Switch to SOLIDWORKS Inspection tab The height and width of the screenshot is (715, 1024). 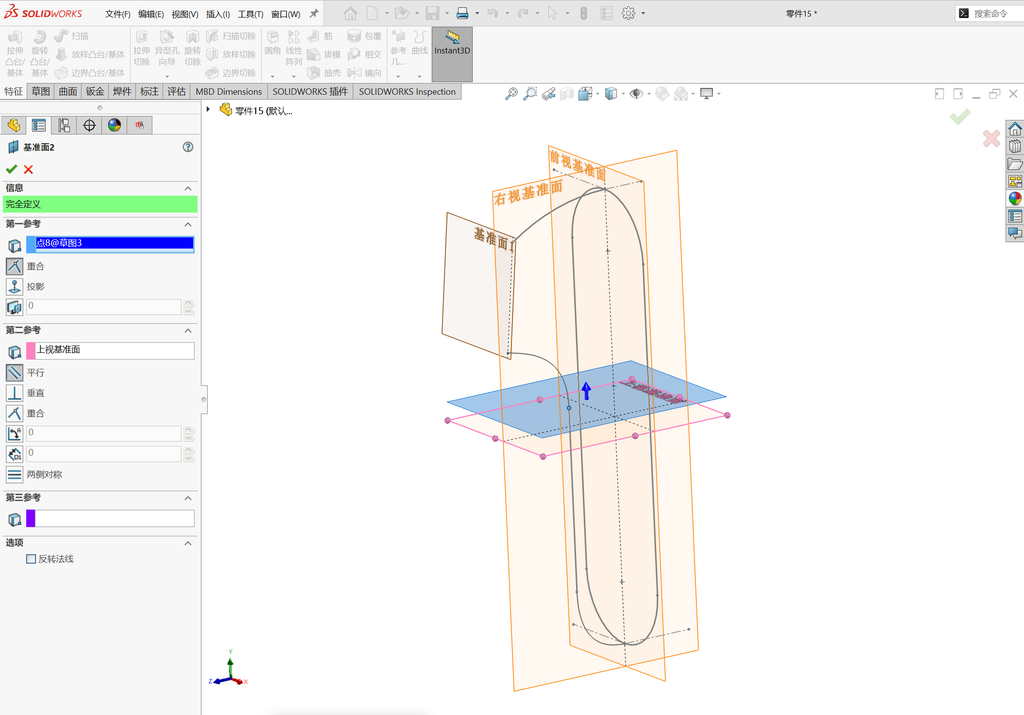(x=407, y=91)
